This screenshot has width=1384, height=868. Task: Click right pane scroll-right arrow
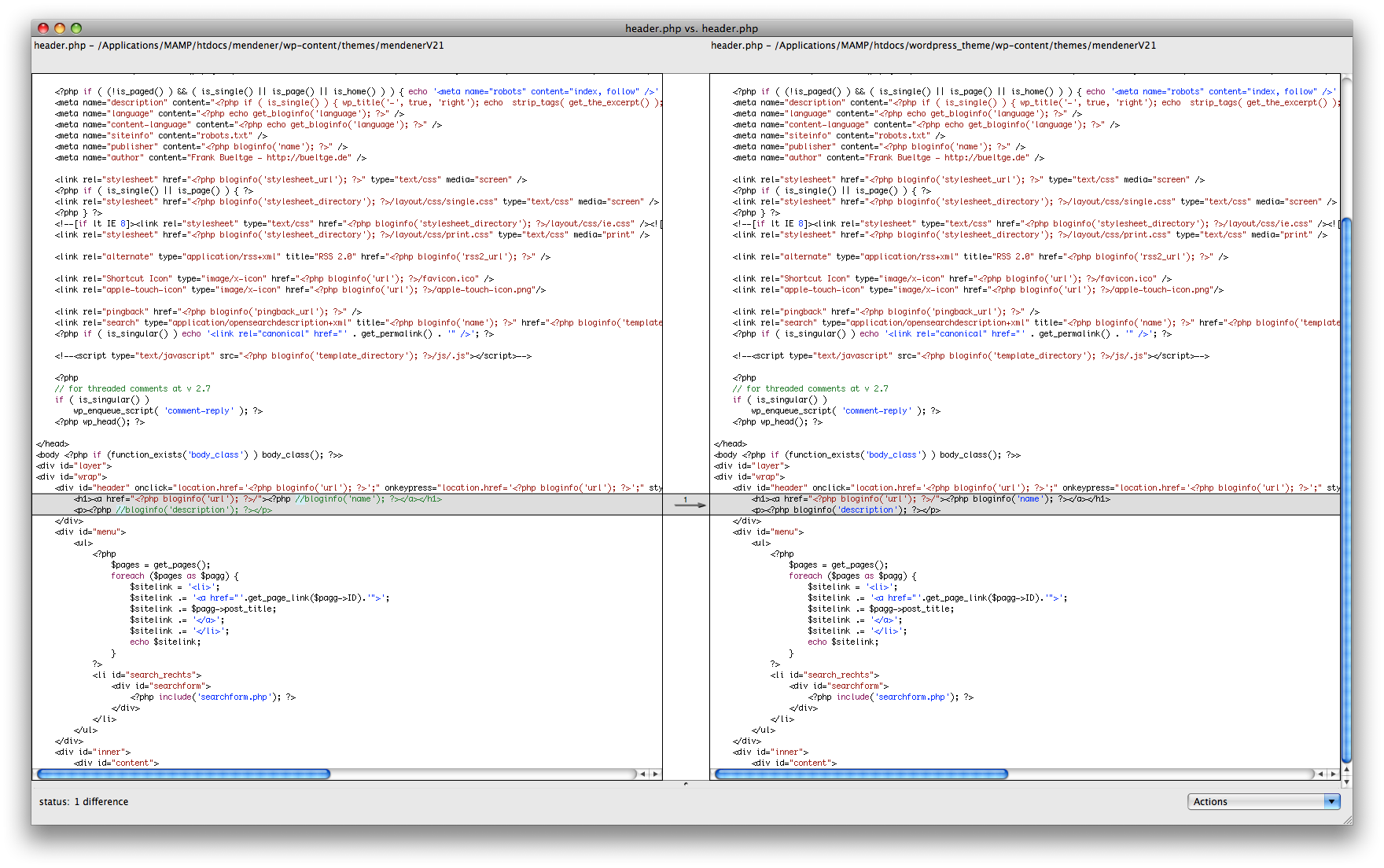1333,774
